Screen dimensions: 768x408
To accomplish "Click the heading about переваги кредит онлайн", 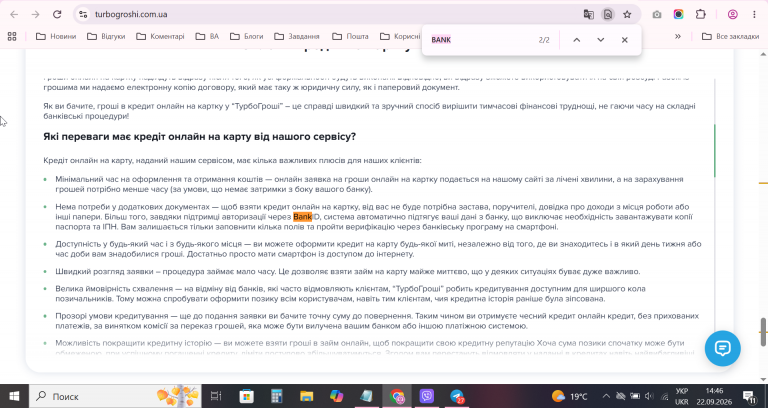I will tap(199, 137).
